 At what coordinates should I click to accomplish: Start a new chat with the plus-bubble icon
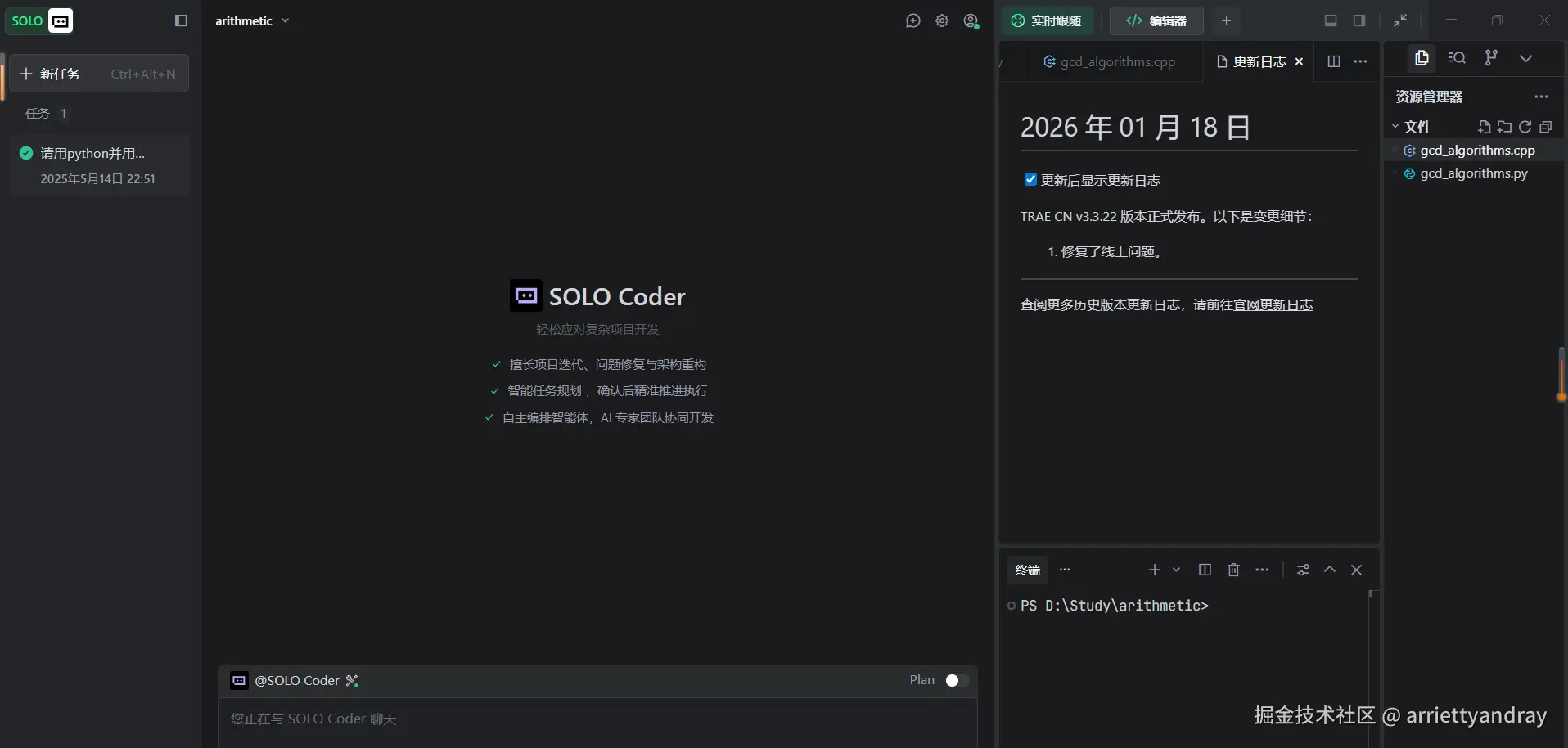point(913,21)
